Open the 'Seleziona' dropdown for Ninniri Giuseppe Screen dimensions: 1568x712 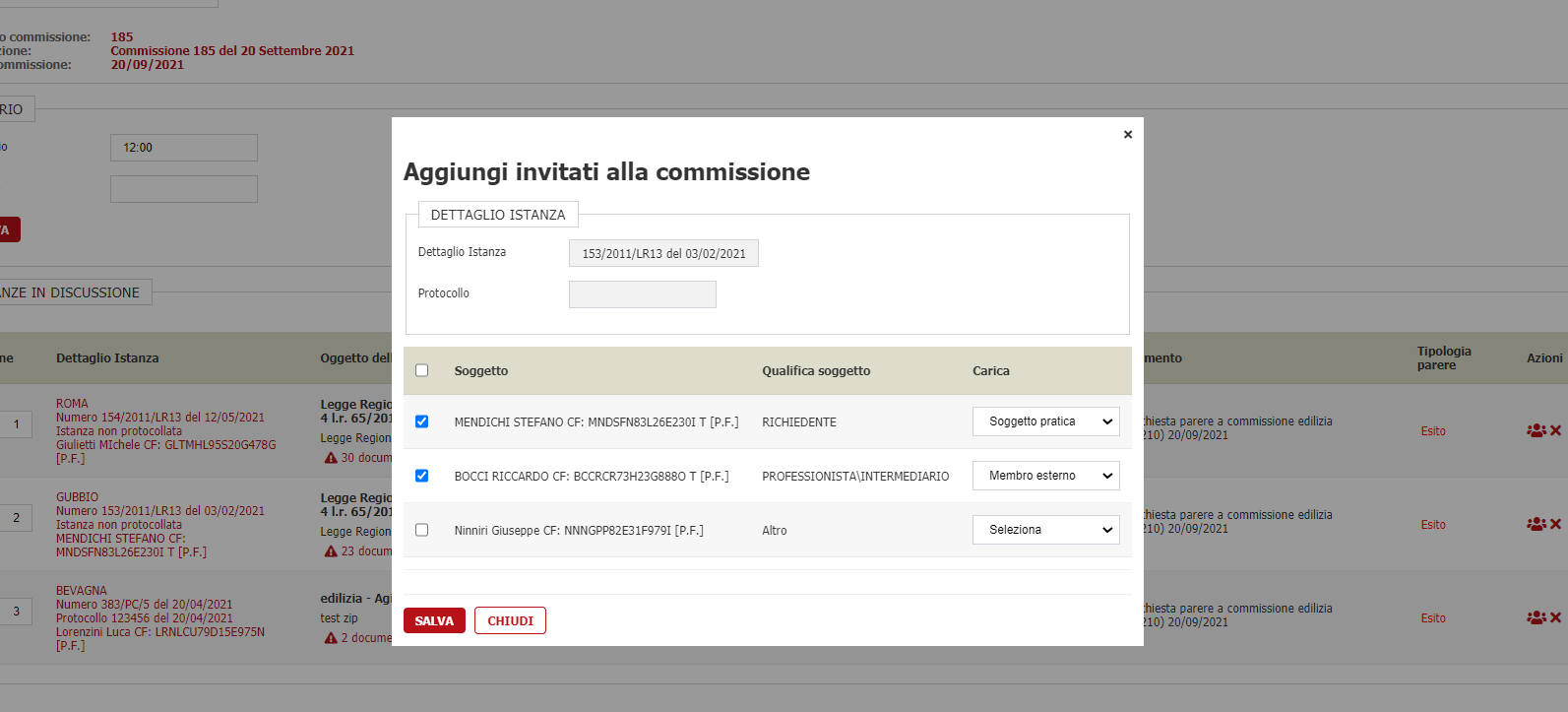coord(1045,530)
